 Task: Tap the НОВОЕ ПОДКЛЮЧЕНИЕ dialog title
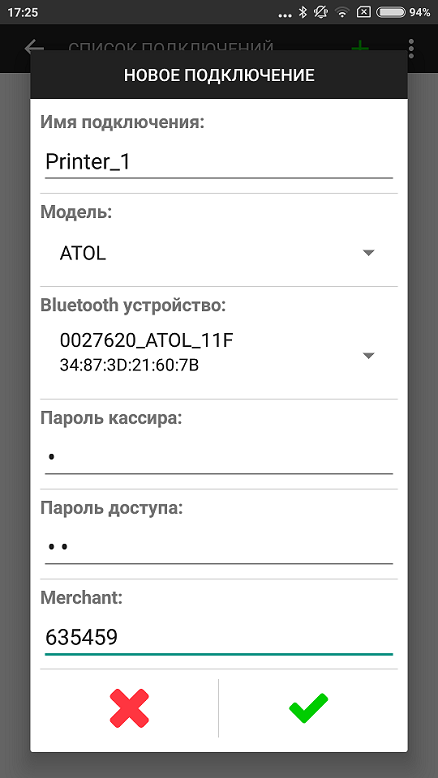pos(219,75)
